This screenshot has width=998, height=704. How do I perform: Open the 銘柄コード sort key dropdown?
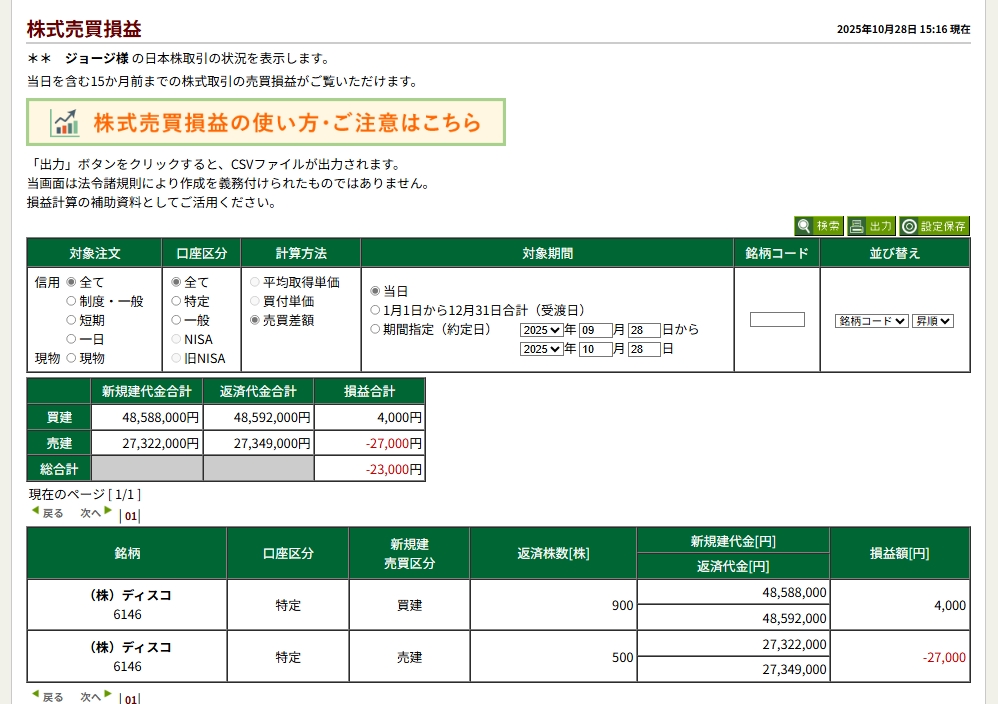tap(871, 321)
